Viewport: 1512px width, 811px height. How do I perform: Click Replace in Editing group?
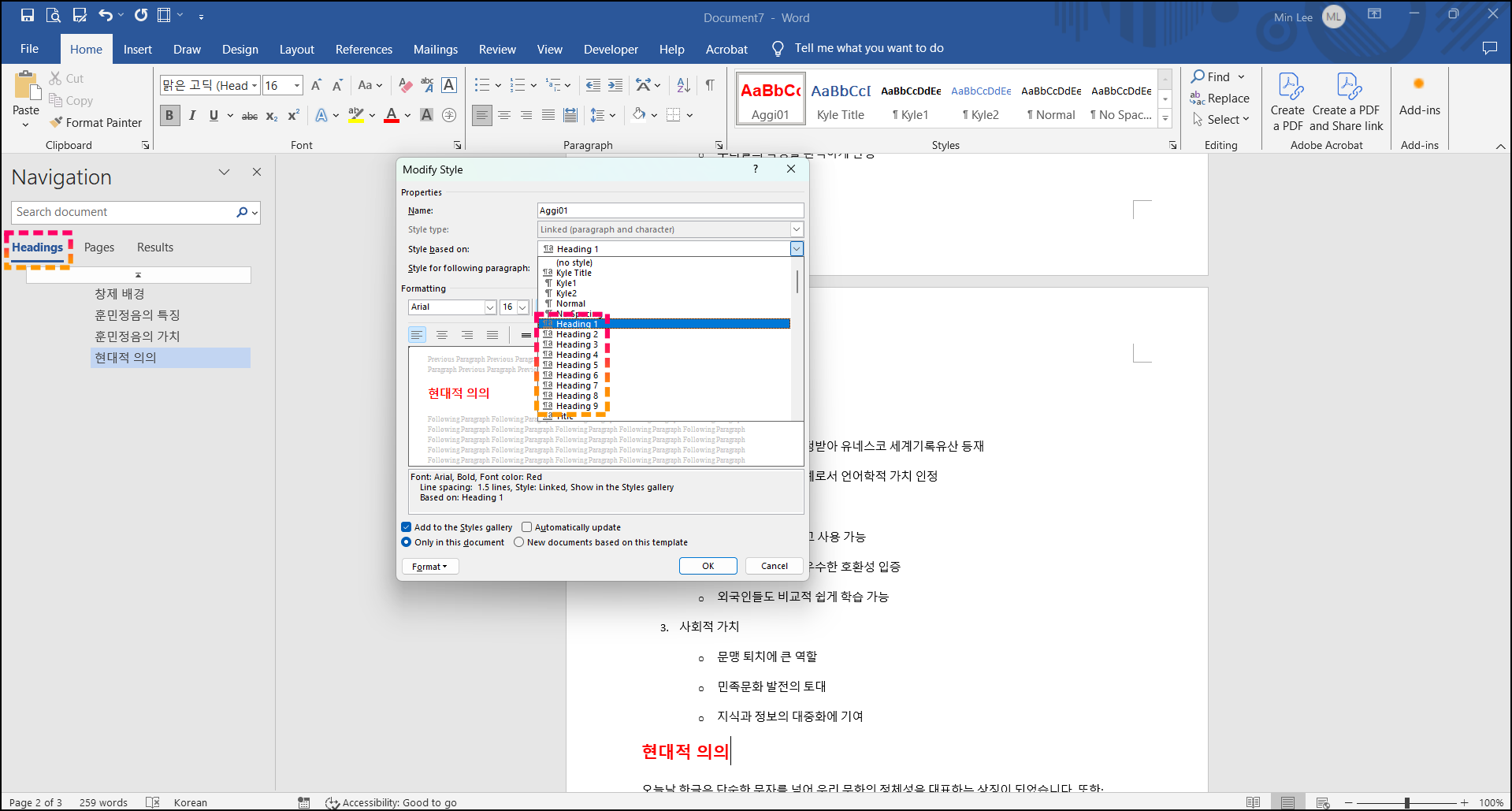click(x=1220, y=99)
